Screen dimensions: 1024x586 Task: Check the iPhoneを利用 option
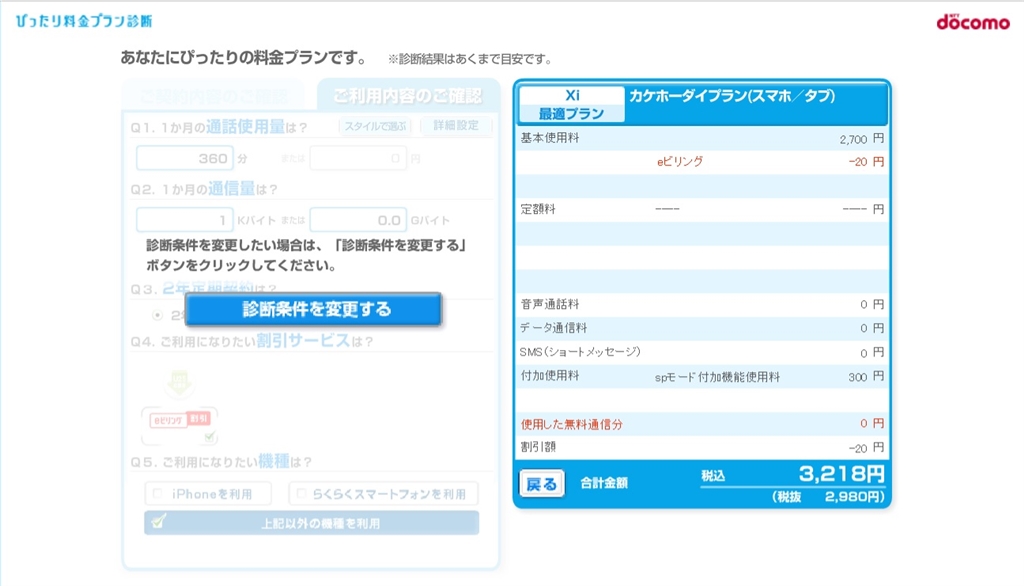(208, 494)
